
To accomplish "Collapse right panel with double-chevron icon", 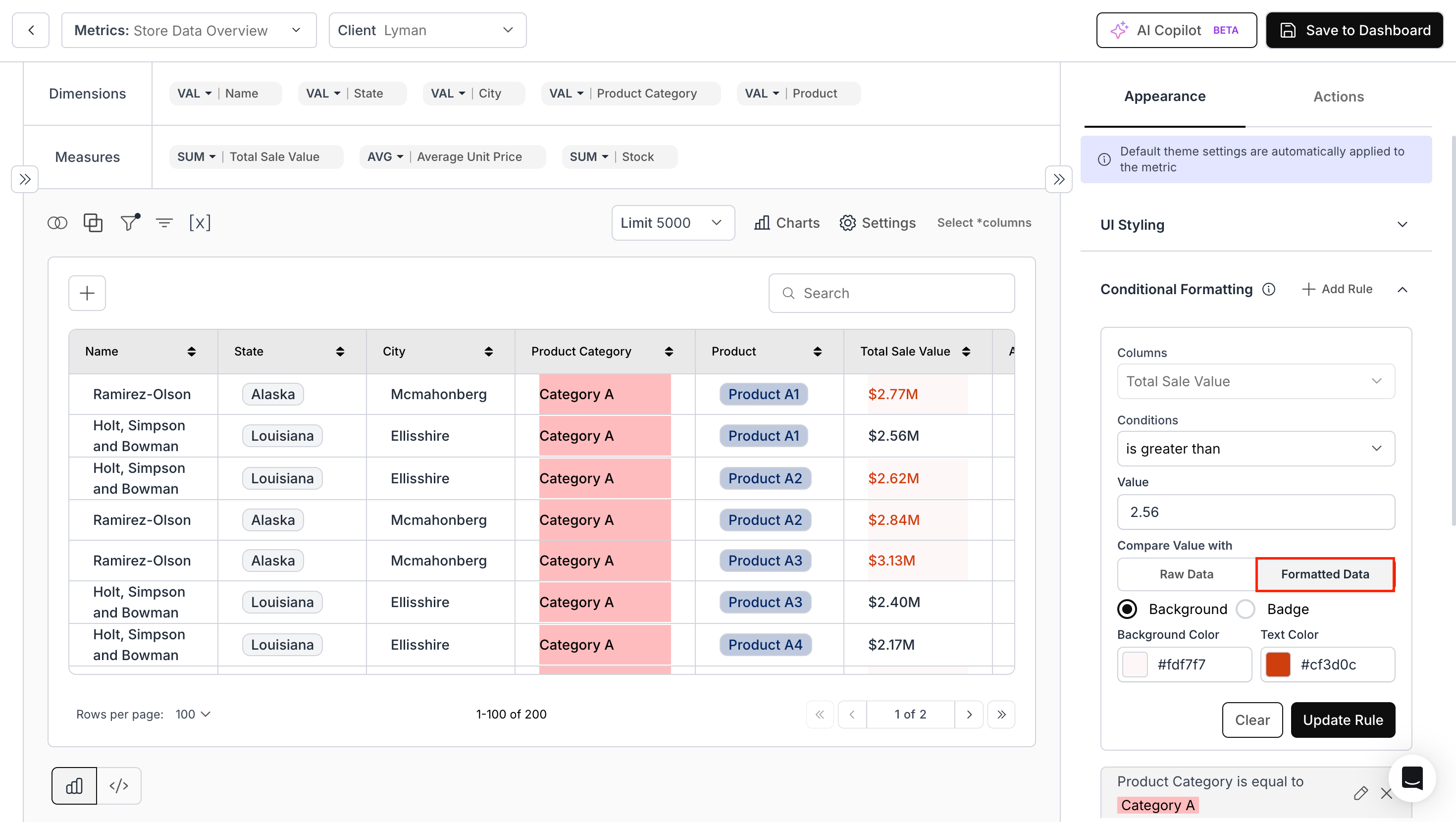I will pyautogui.click(x=1059, y=180).
